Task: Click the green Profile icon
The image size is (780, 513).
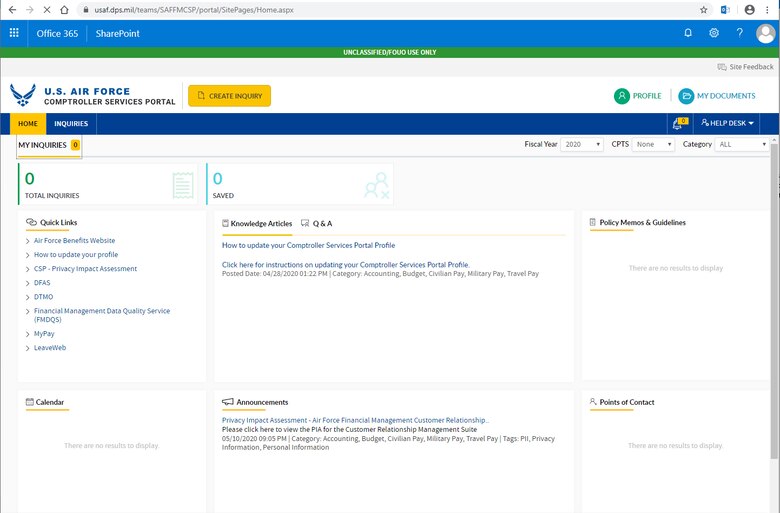Action: pyautogui.click(x=622, y=96)
